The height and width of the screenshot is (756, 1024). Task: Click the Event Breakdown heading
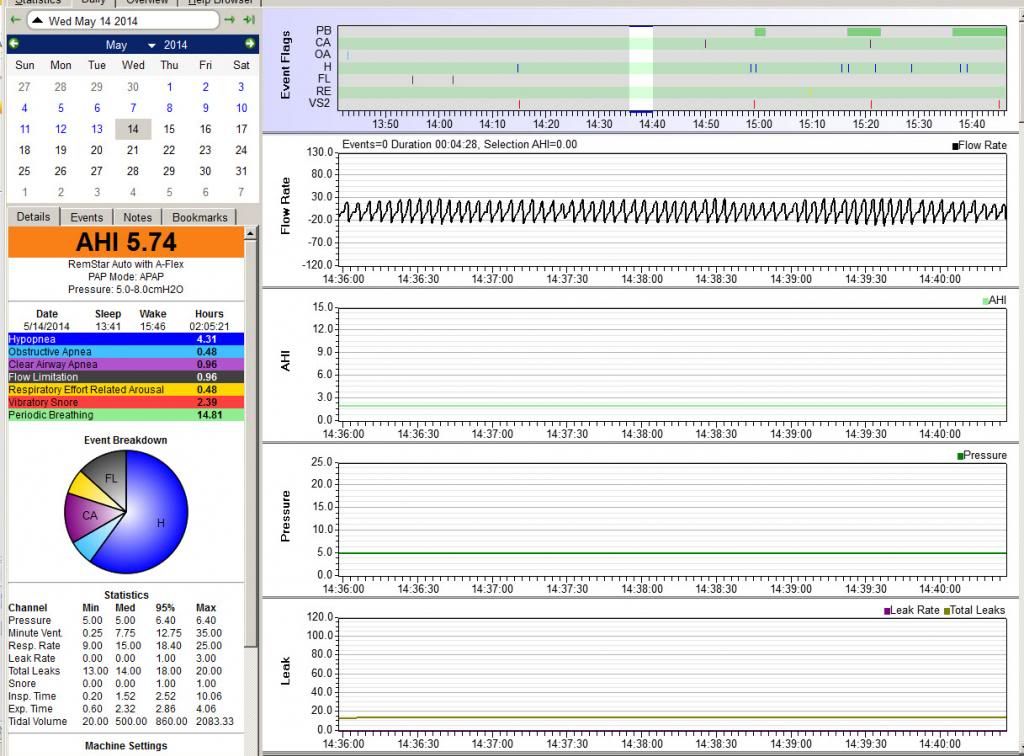(125, 440)
